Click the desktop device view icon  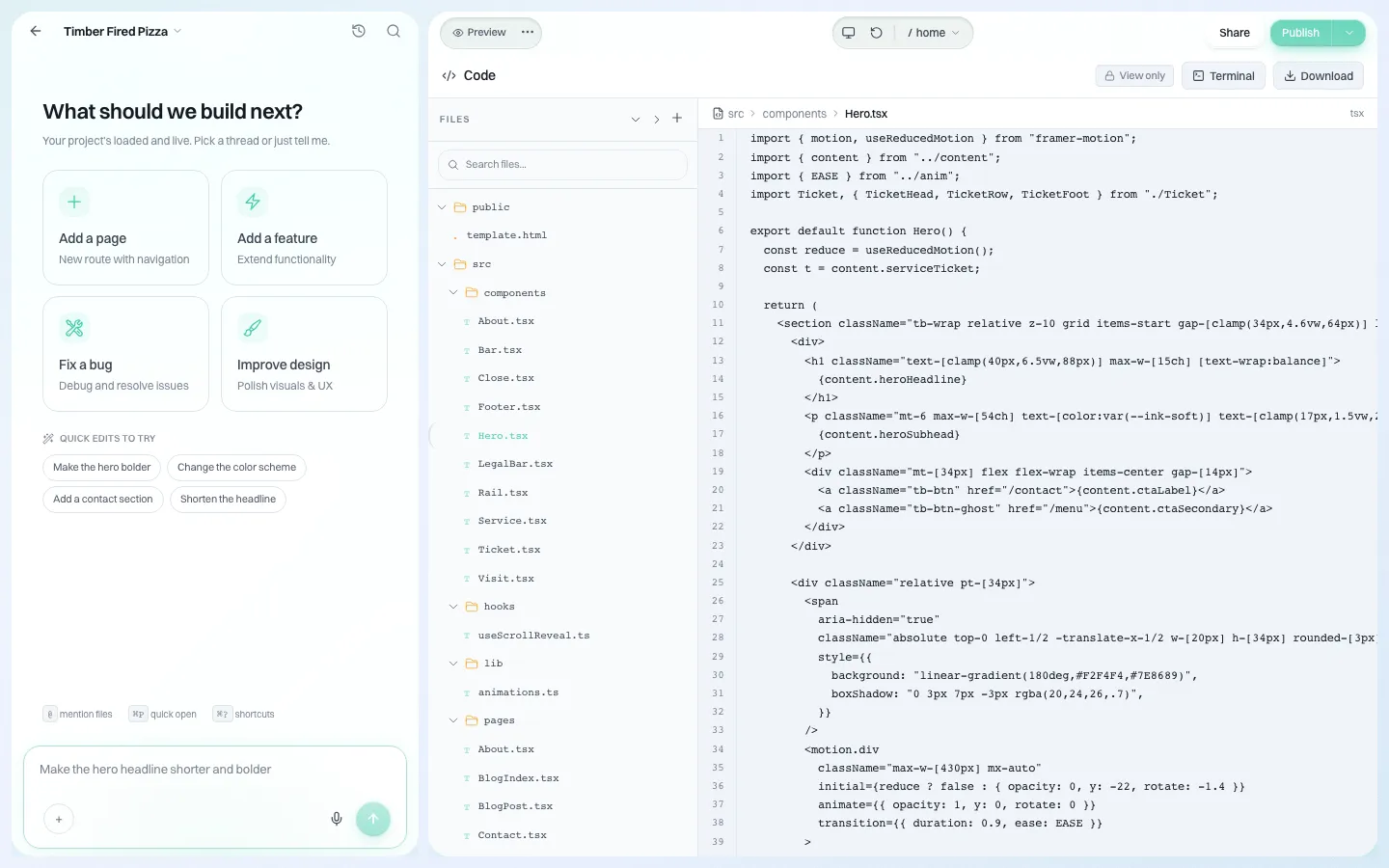click(x=849, y=32)
